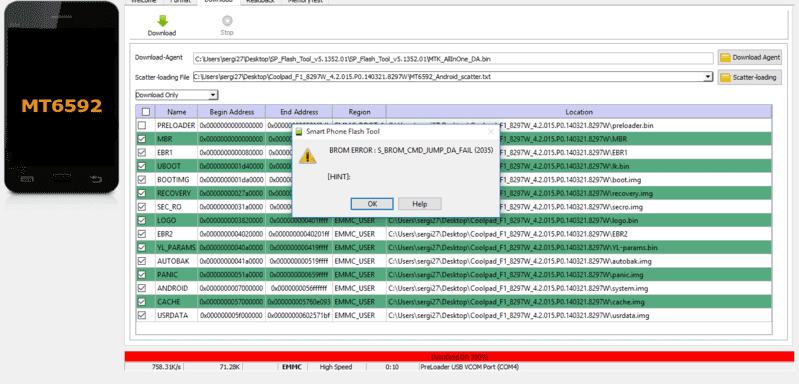Click the system.img location path
Screen dimensions: 799x384
point(518,288)
